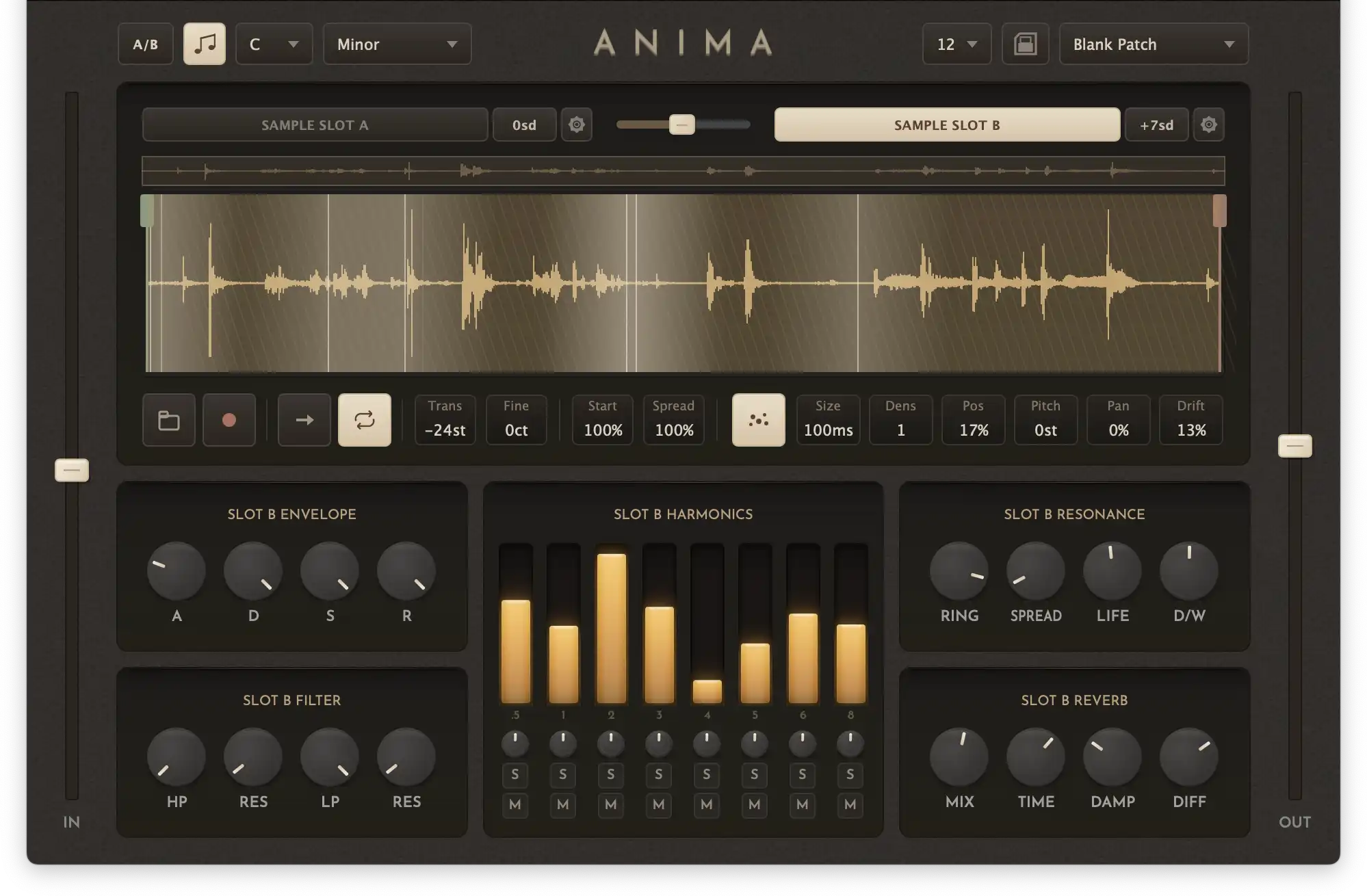Solo harmonic 8 with its S button

pos(850,775)
